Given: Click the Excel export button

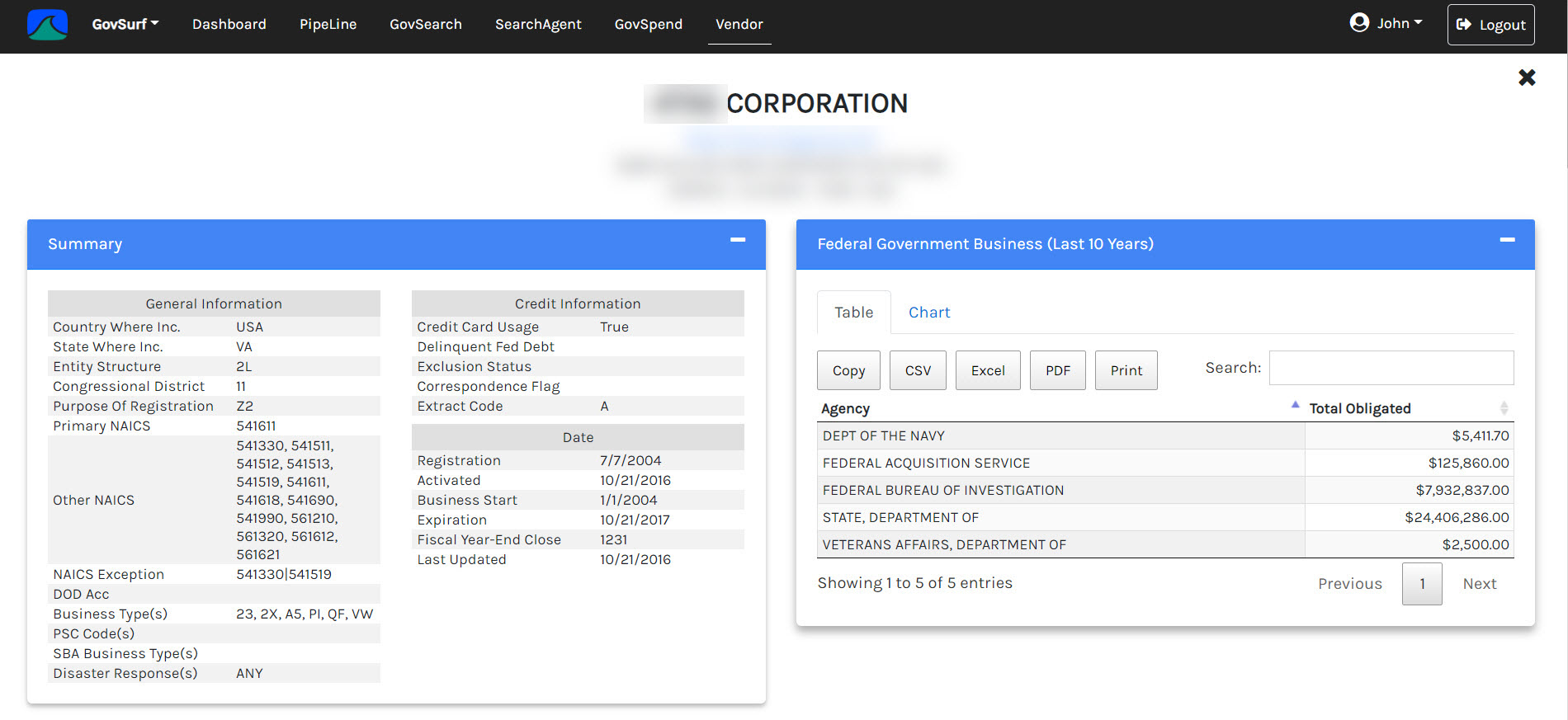Looking at the screenshot, I should pyautogui.click(x=988, y=370).
